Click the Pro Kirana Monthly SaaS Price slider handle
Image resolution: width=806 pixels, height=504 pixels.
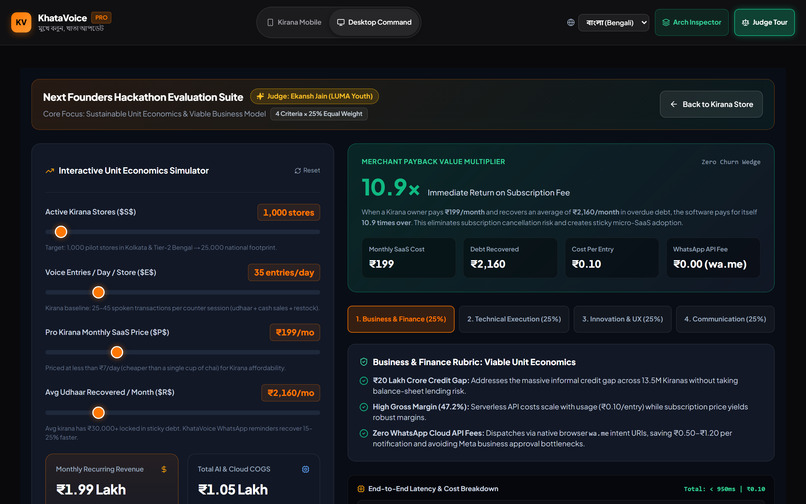[117, 352]
